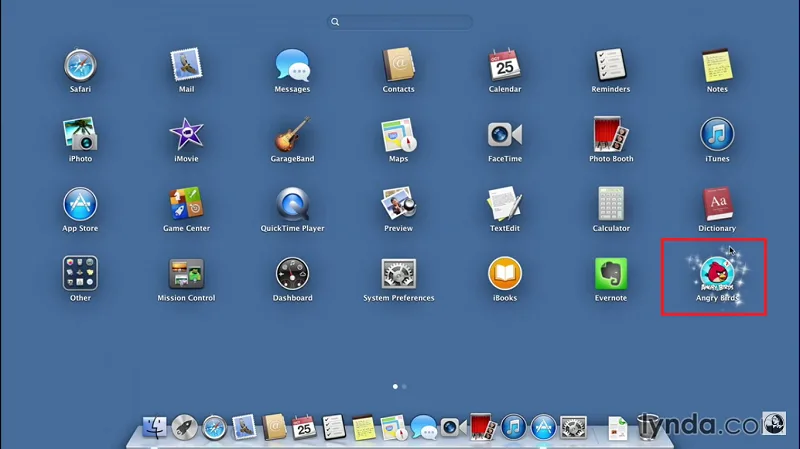Open App Store in the Launchpad grid
800x449 pixels.
[80, 204]
